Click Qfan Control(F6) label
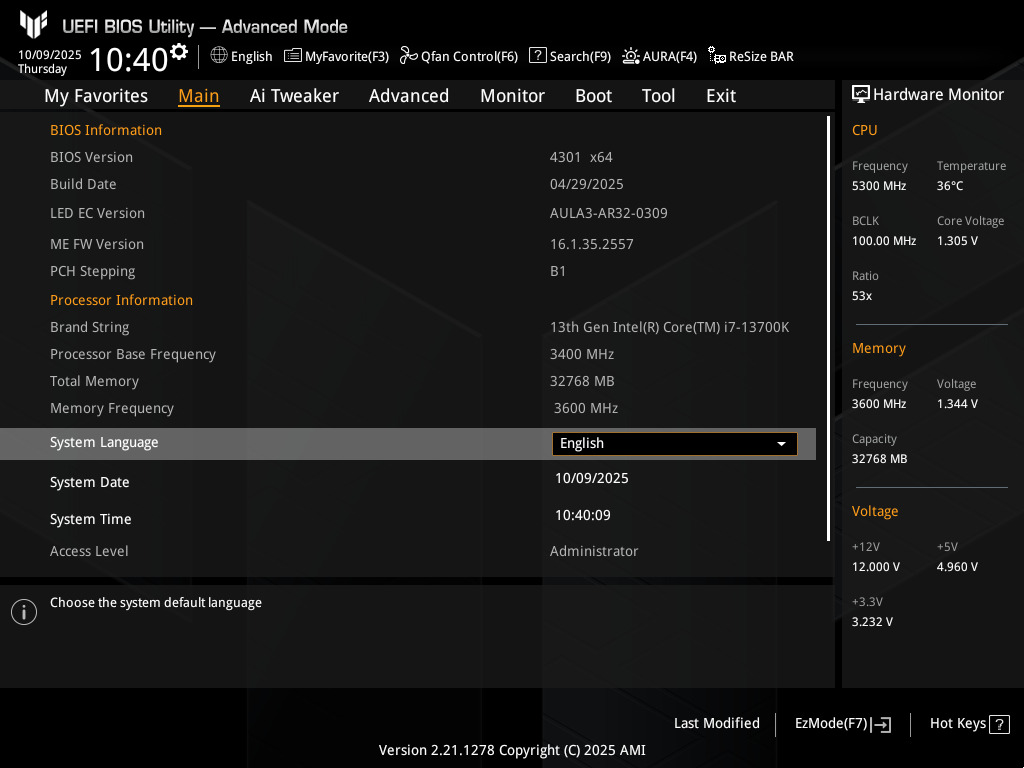Viewport: 1024px width, 768px height. tap(470, 57)
